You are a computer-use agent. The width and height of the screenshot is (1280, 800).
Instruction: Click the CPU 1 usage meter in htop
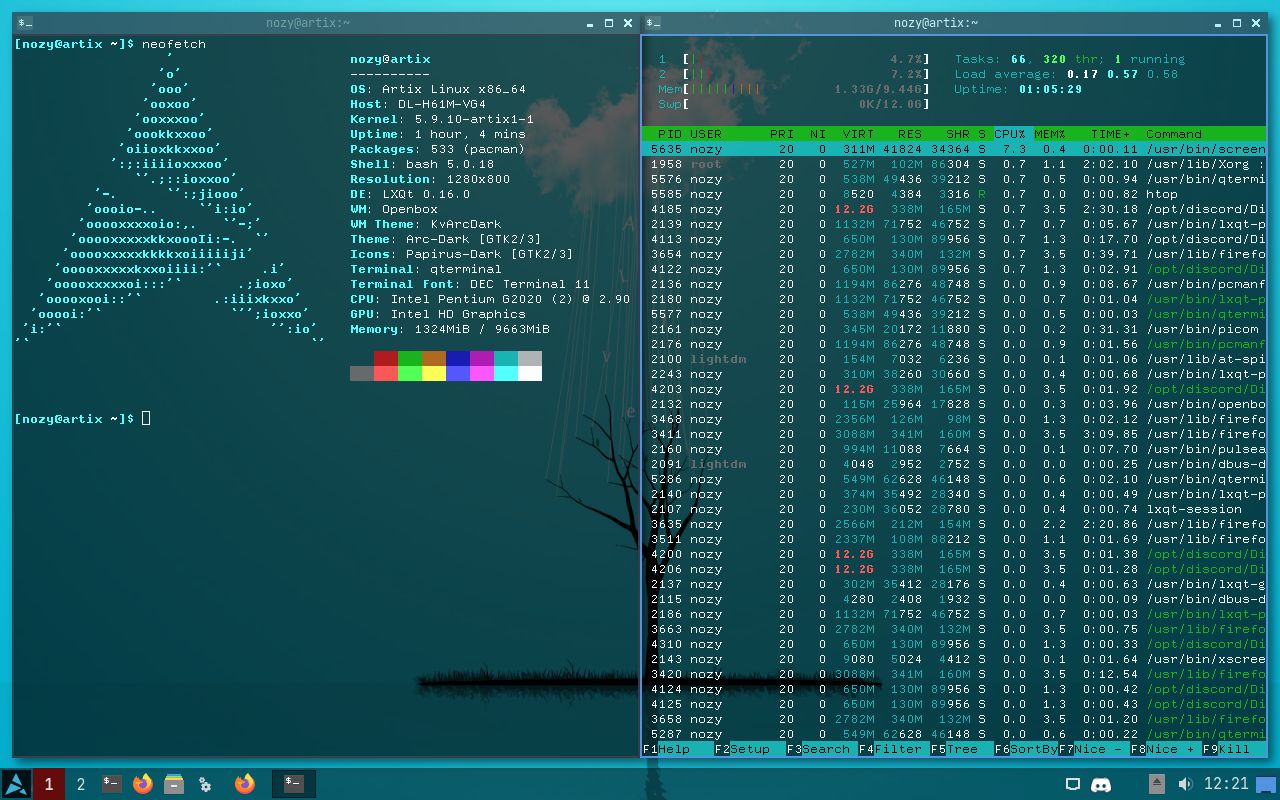point(794,59)
